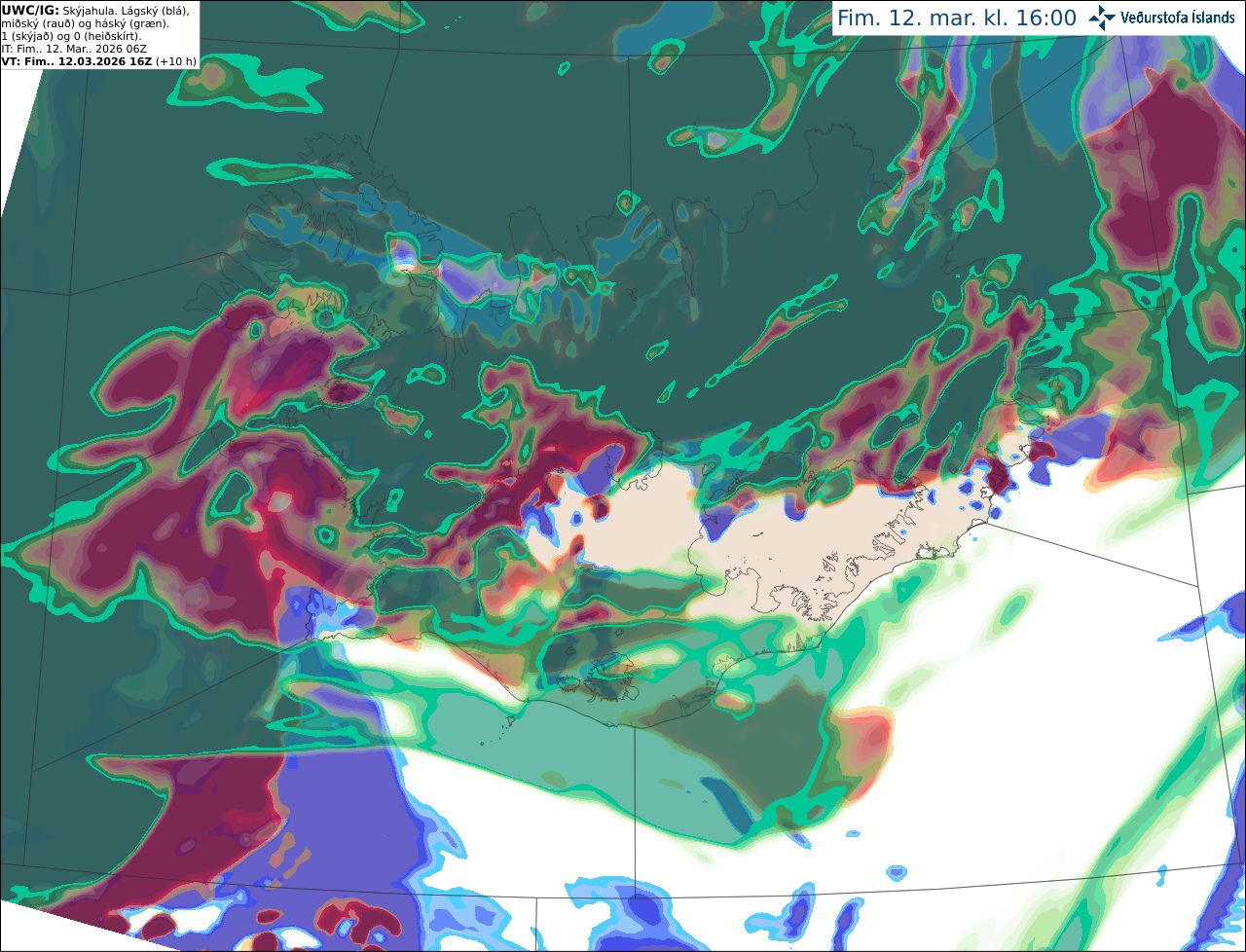Screen dimensions: 1246x952
Task: Click the 'Fim. 12. mar. kl. 16:00' timestamp
Action: [x=957, y=18]
